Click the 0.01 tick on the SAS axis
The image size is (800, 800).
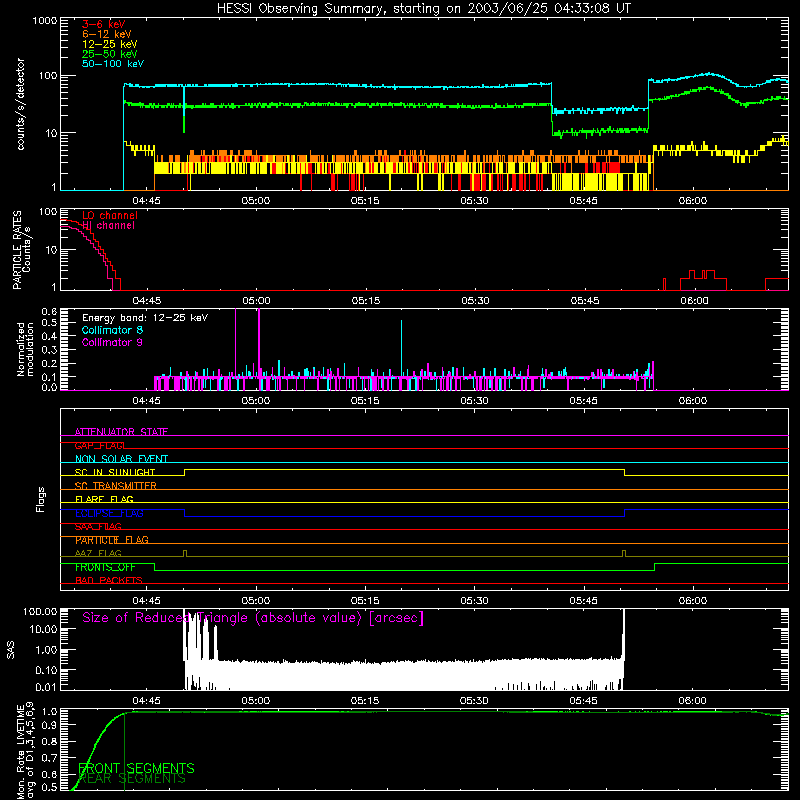click(x=46, y=687)
